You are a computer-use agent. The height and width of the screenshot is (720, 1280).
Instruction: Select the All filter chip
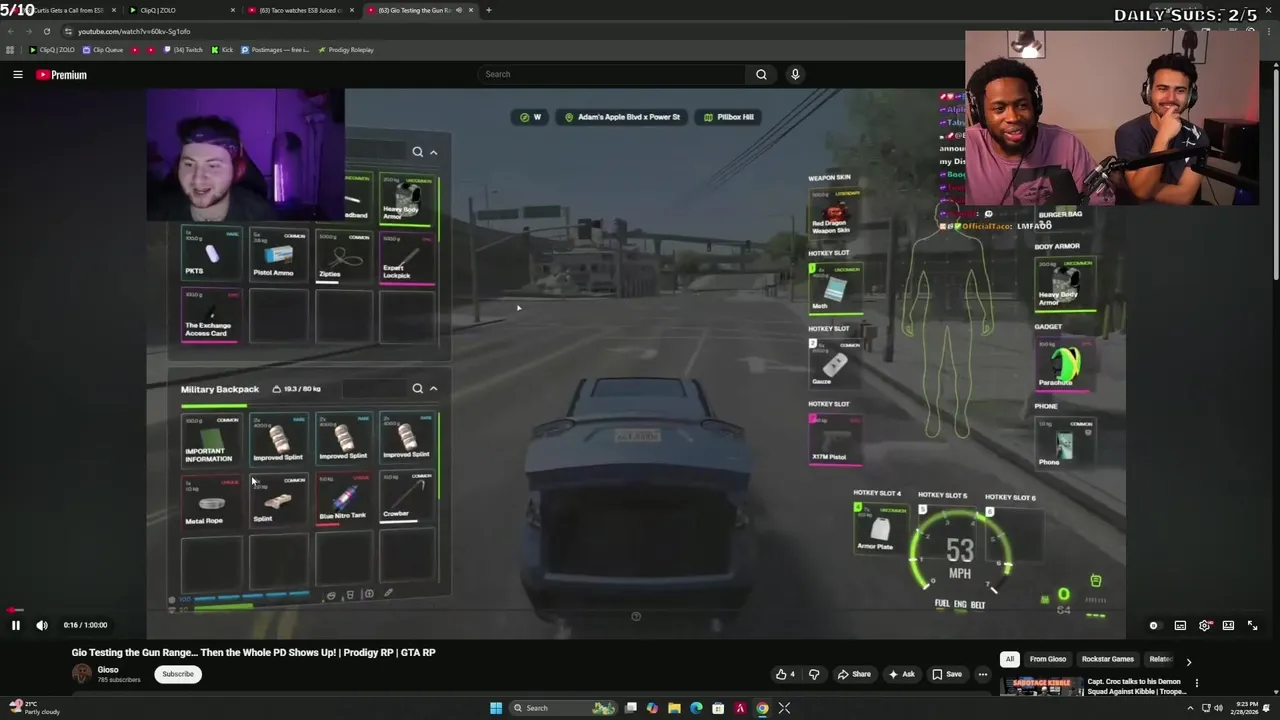point(1010,659)
